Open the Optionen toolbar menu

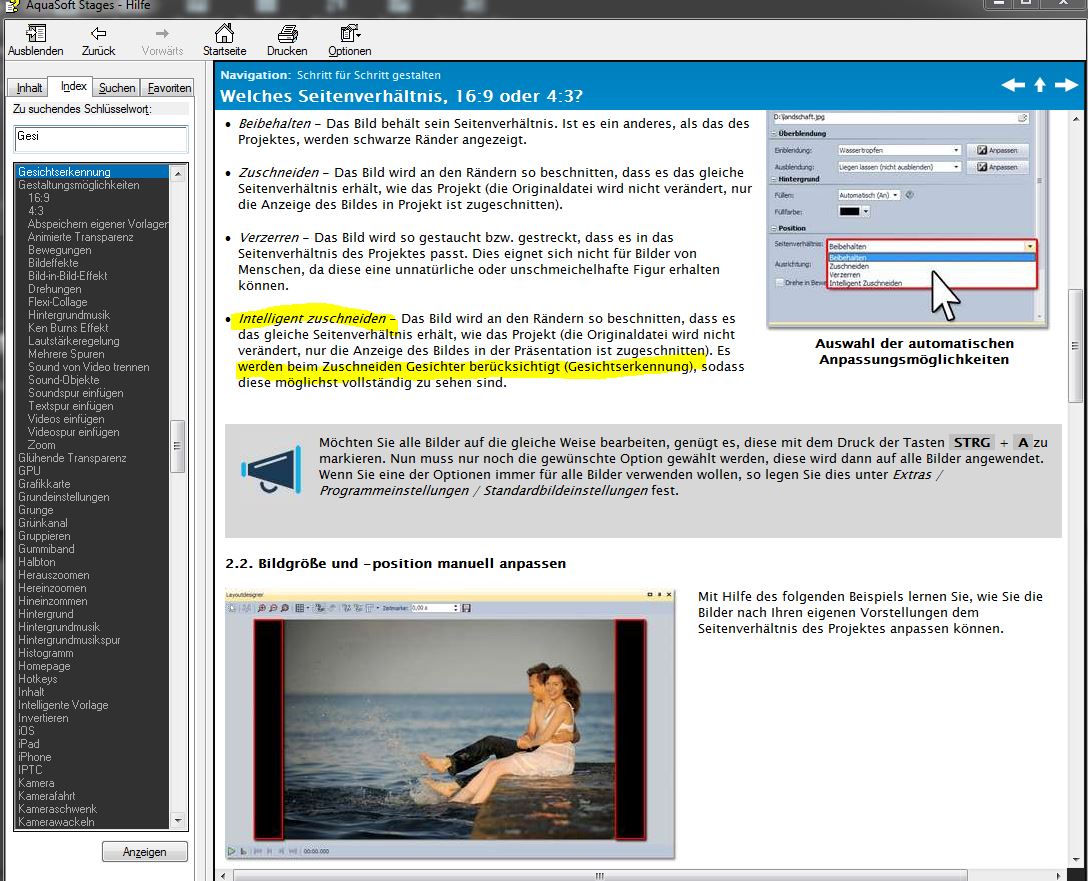click(349, 34)
